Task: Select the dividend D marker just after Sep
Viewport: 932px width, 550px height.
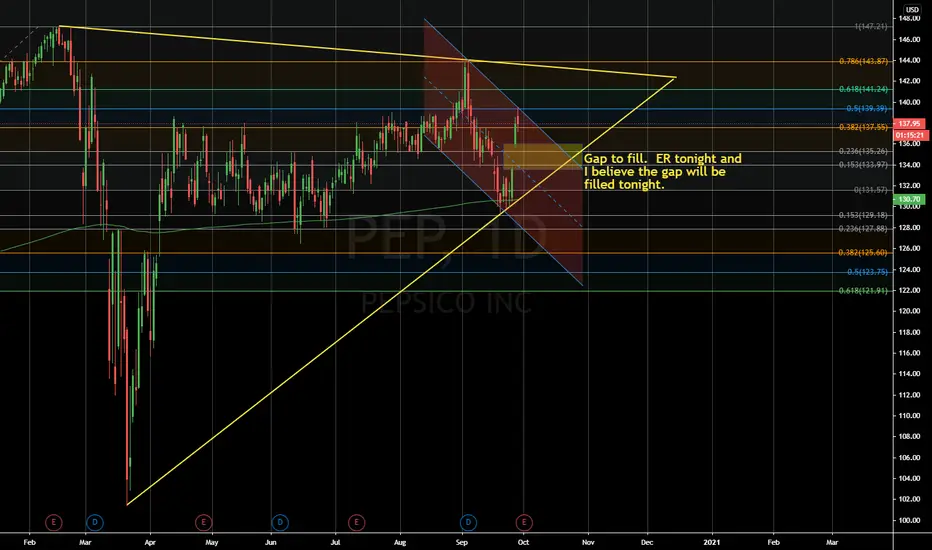Action: click(x=468, y=523)
